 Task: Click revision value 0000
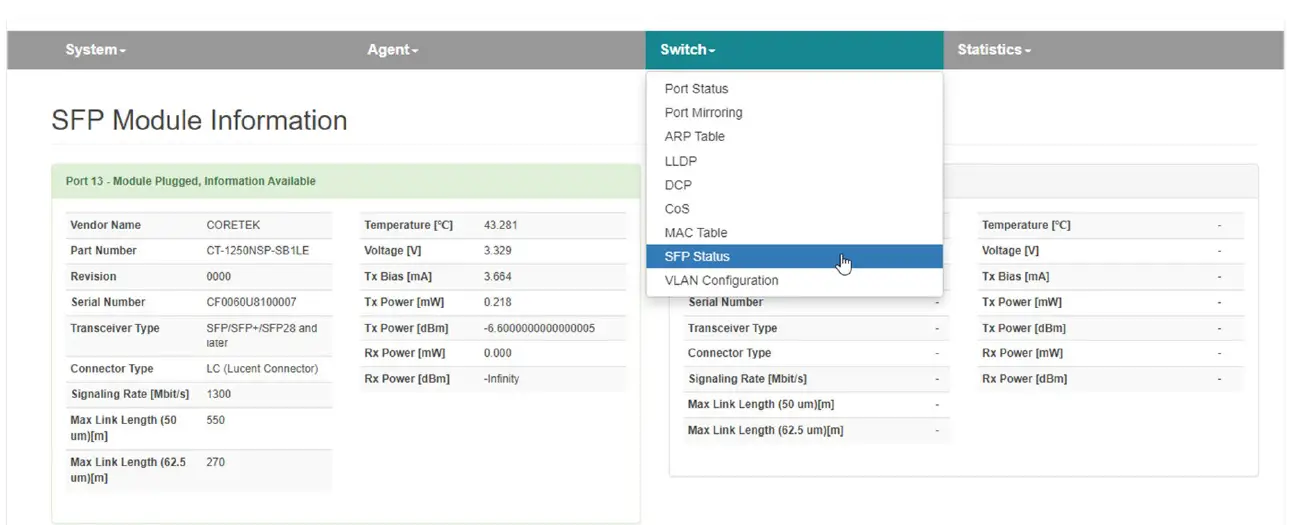pyautogui.click(x=218, y=277)
